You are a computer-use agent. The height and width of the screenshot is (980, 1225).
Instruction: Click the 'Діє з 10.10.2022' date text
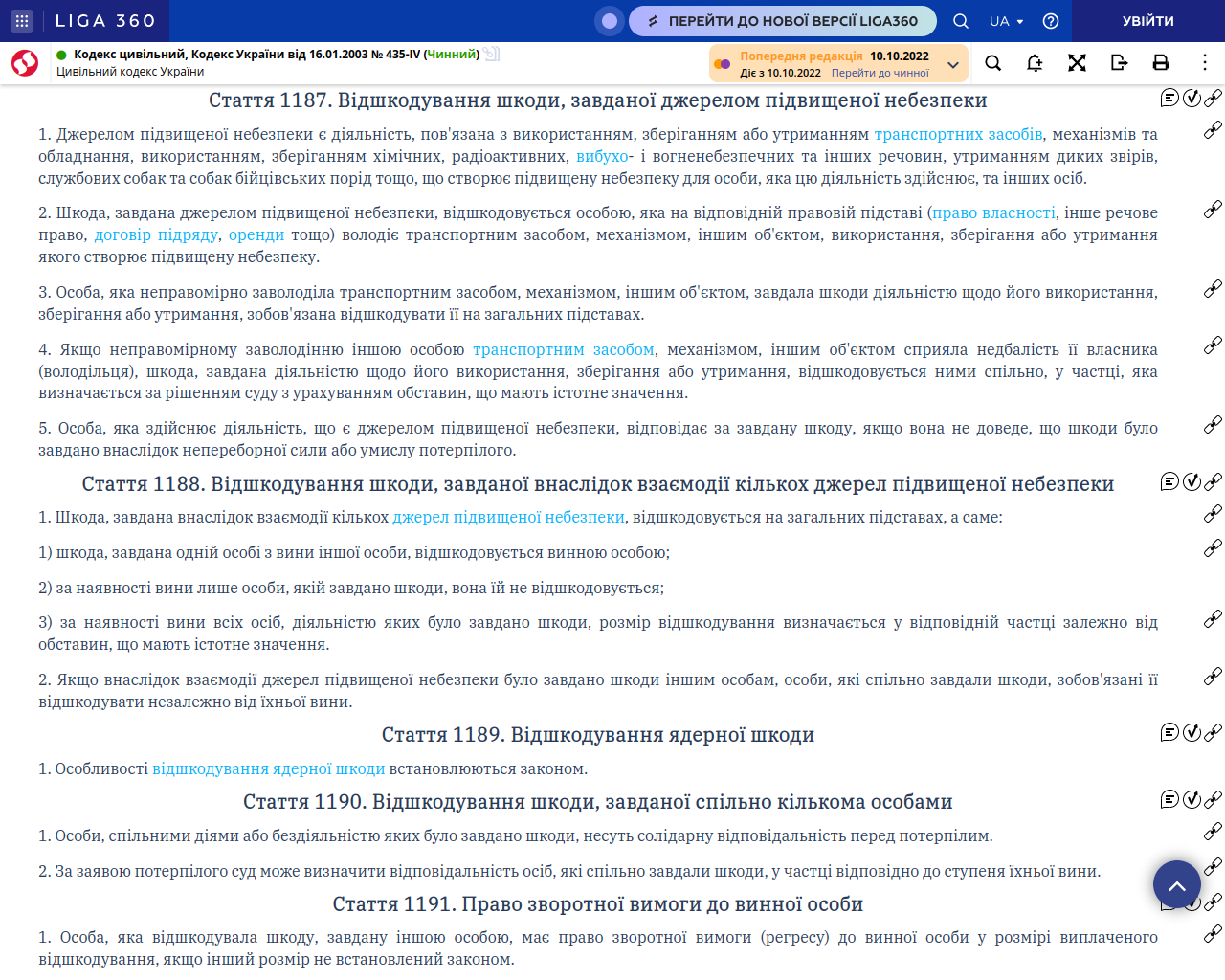click(x=780, y=73)
